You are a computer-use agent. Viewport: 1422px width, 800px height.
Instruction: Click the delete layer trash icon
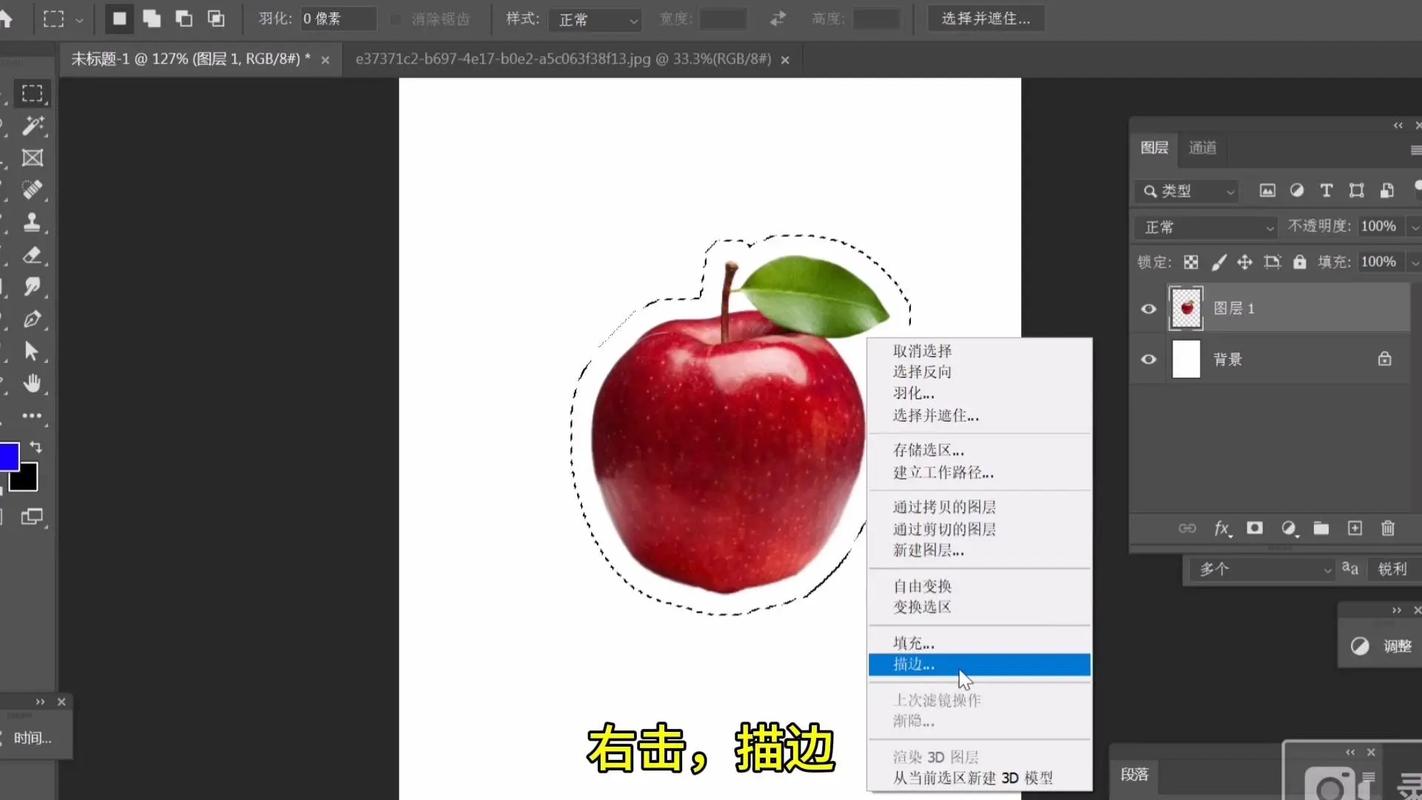(x=1387, y=528)
